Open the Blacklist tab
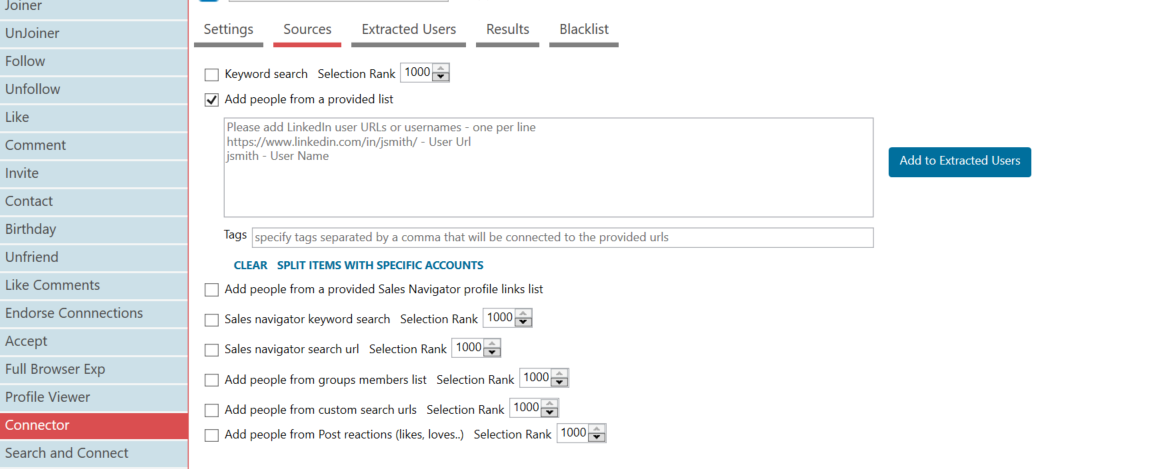 click(584, 29)
